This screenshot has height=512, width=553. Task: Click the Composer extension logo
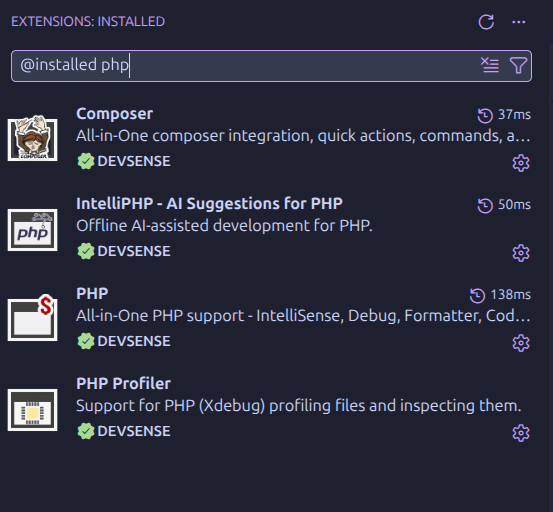click(x=32, y=139)
